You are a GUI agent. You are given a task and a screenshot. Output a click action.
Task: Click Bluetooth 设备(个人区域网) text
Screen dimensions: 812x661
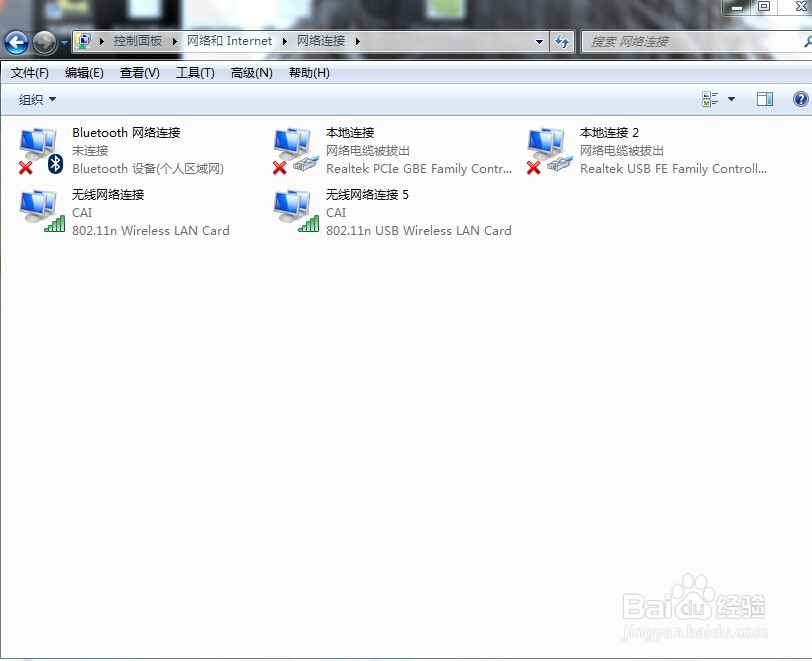click(148, 169)
